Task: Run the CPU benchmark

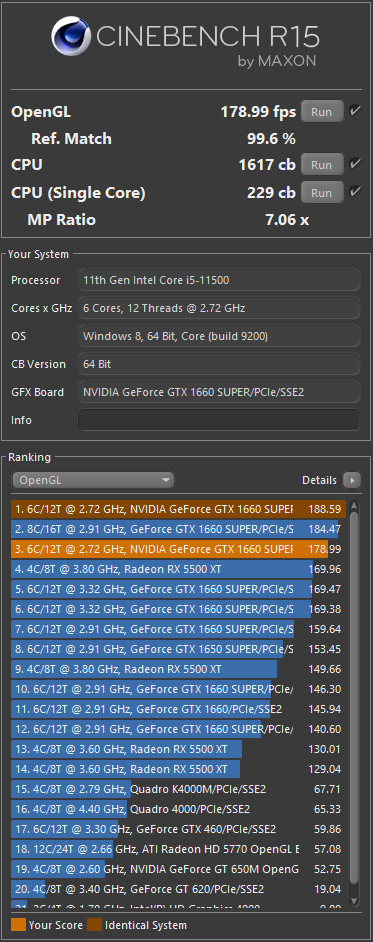Action: pyautogui.click(x=322, y=165)
